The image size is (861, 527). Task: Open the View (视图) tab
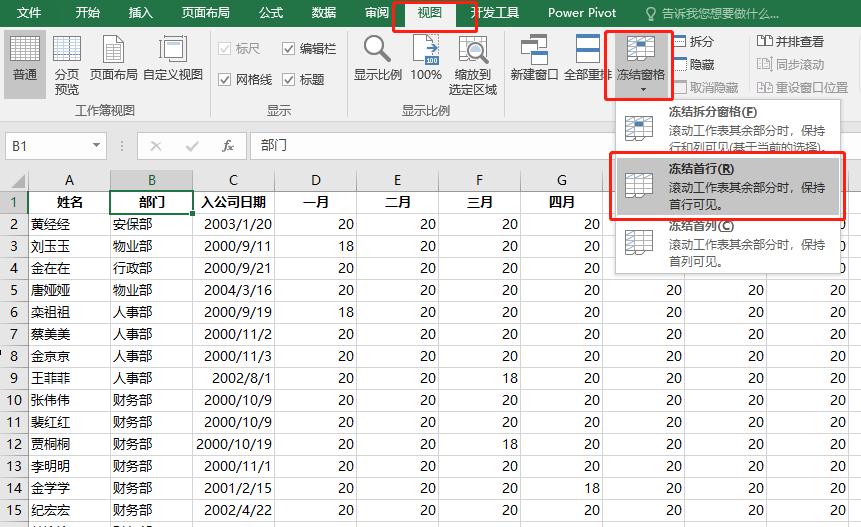click(429, 13)
